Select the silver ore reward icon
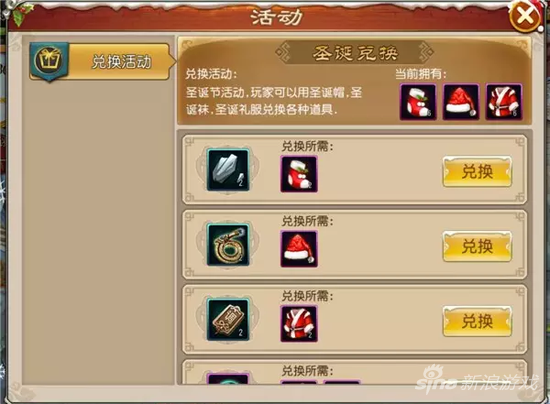 (x=228, y=170)
